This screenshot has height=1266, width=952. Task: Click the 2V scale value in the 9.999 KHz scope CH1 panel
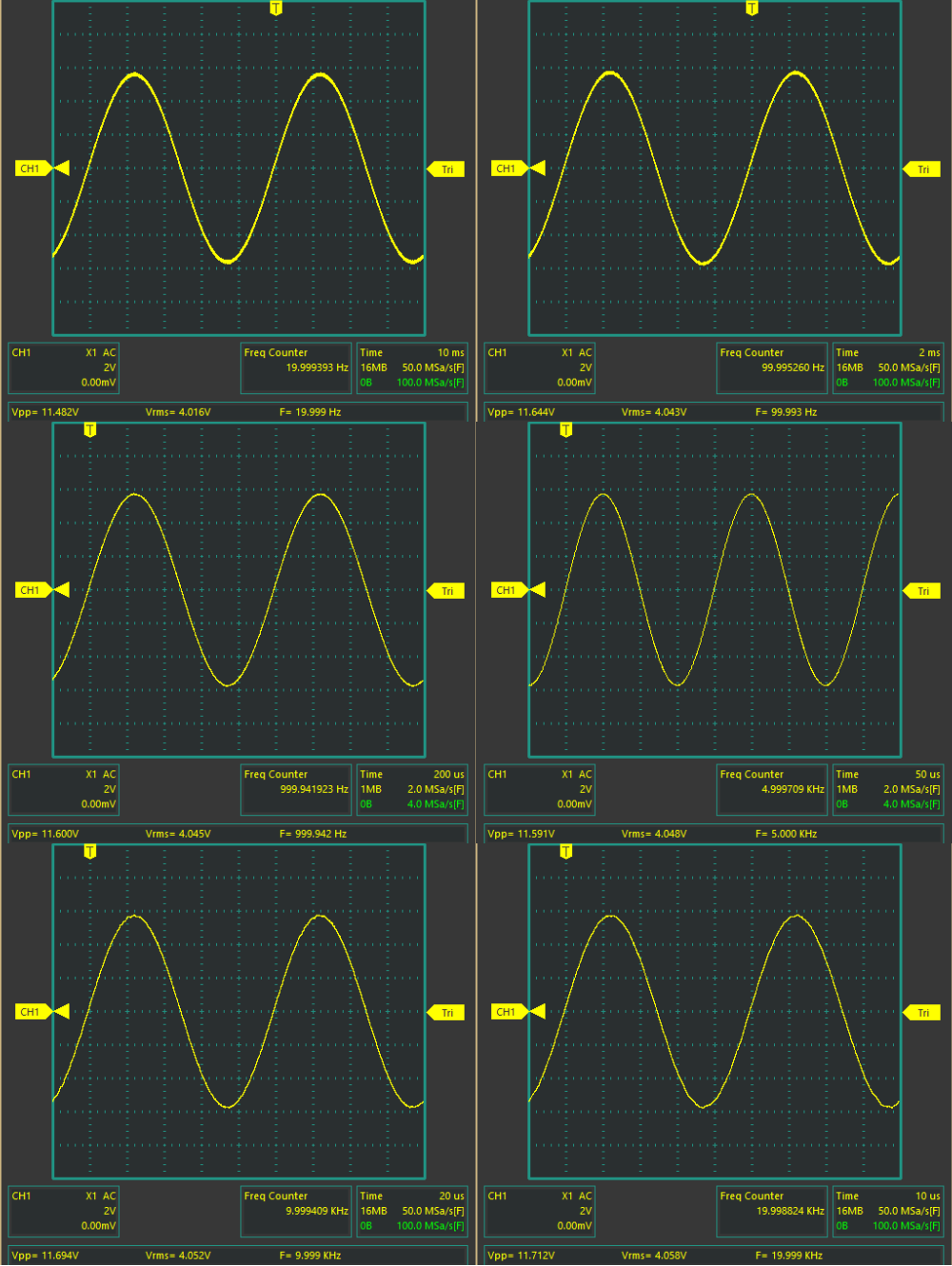(109, 1211)
